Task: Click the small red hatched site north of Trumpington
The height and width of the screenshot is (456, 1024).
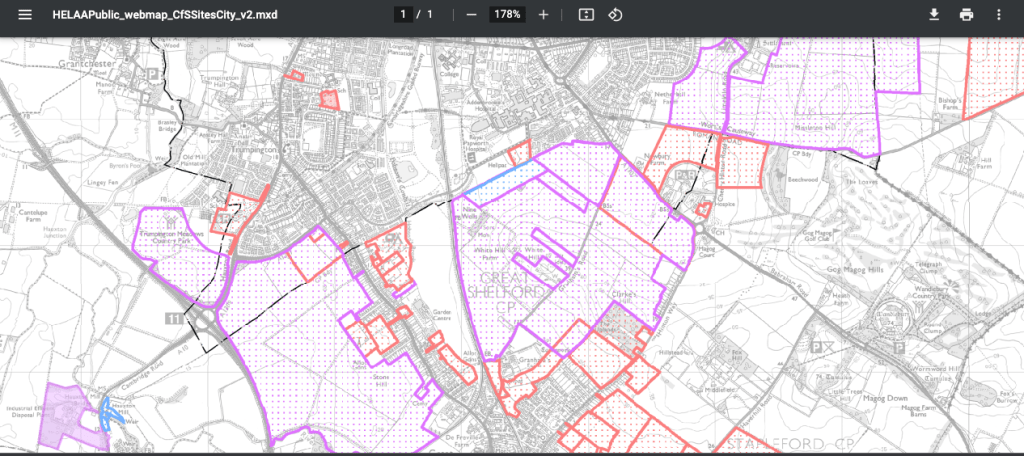Action: pyautogui.click(x=329, y=98)
